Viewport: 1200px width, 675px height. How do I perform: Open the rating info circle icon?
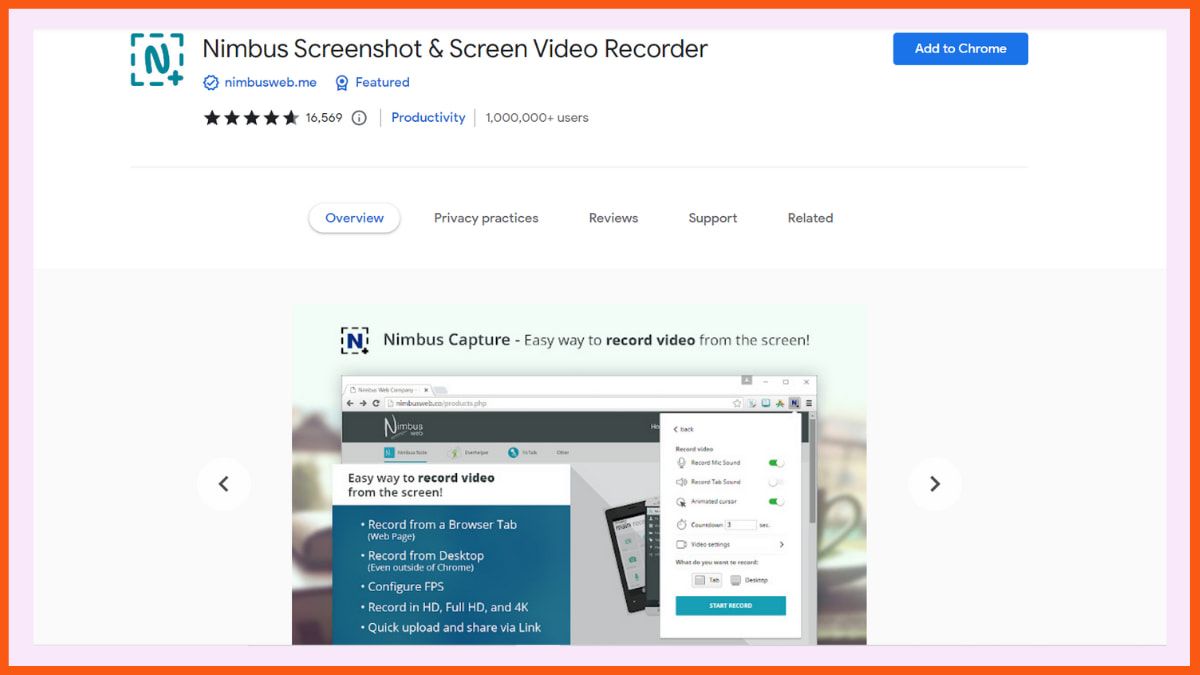pos(359,118)
